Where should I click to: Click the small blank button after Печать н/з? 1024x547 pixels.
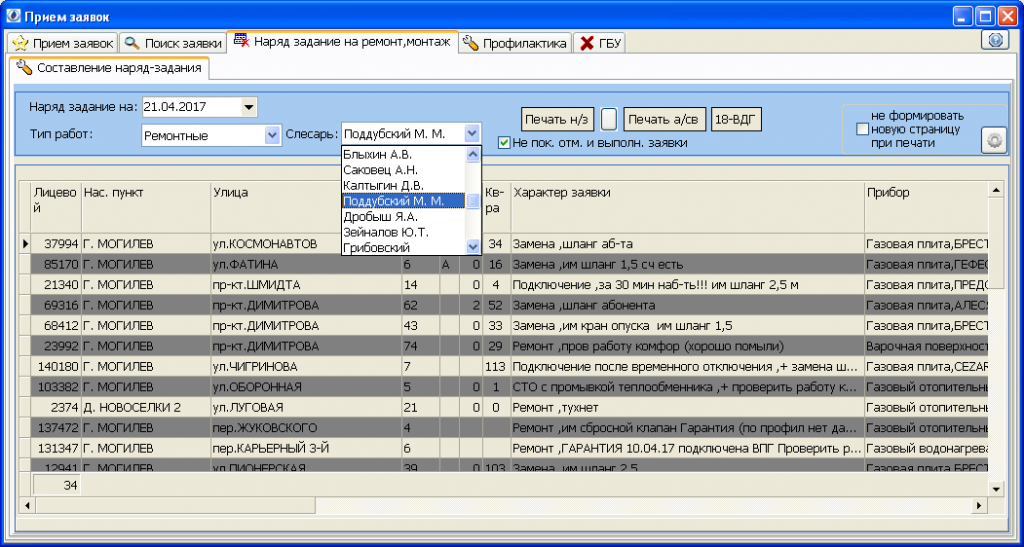point(609,119)
